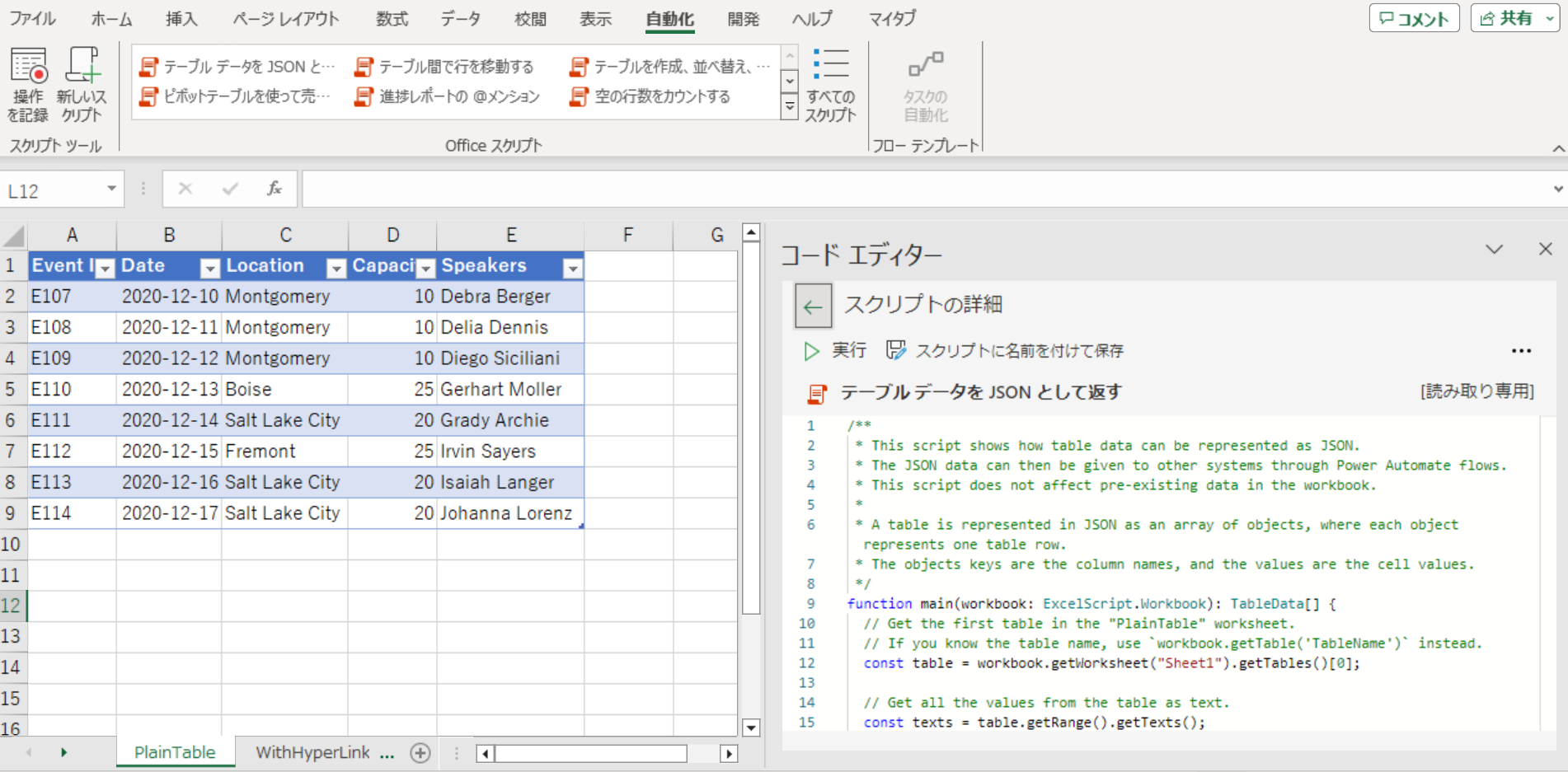Open すべてのスクリプト (All Scripts) panel
This screenshot has width=1568, height=772.
point(831,85)
